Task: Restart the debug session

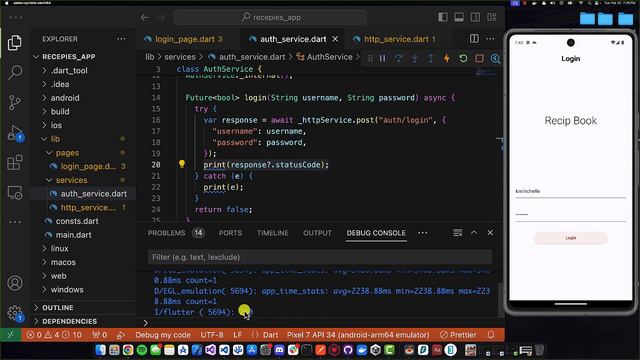Action: (x=463, y=58)
